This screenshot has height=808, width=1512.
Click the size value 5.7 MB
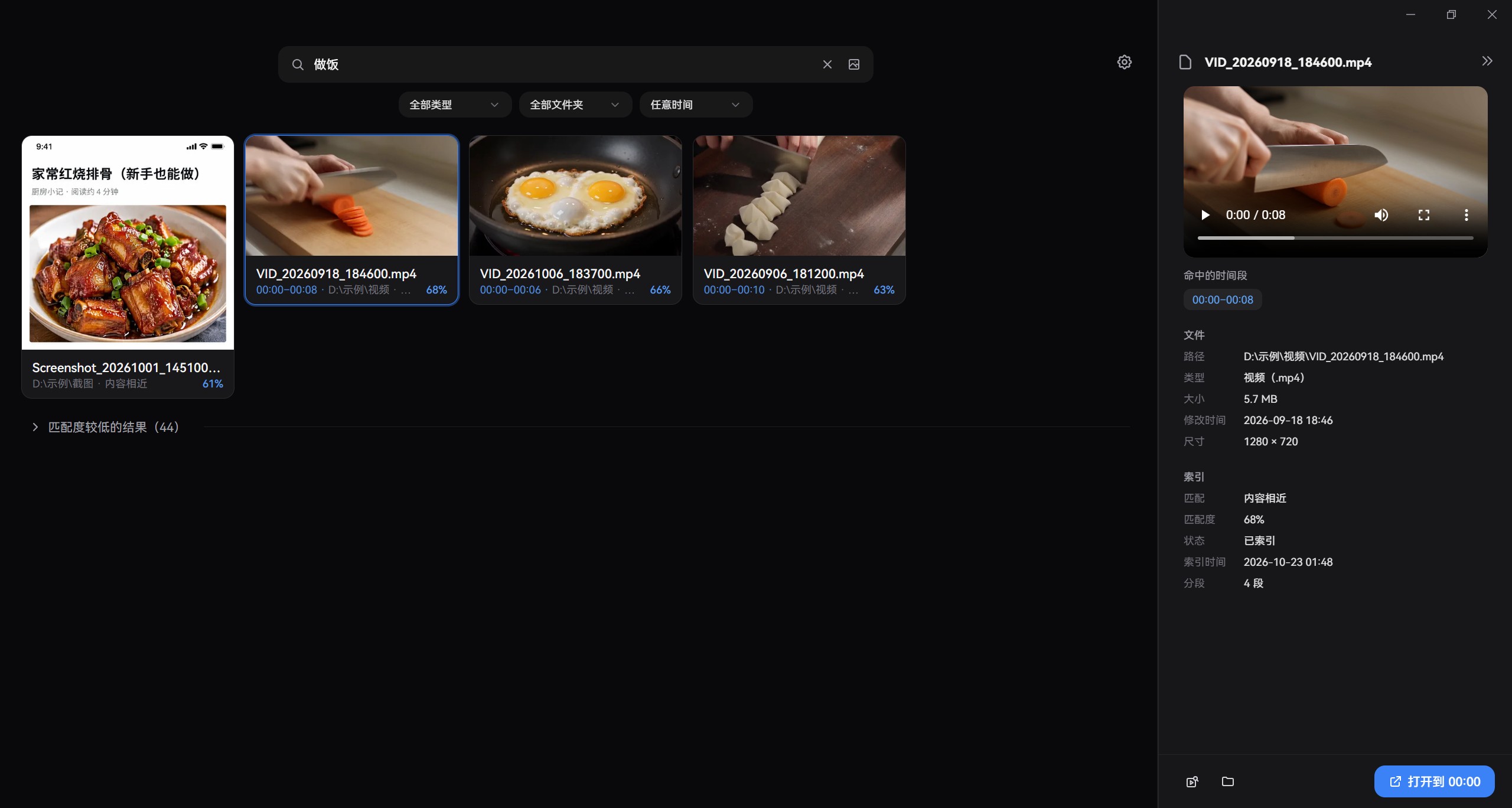tap(1260, 399)
